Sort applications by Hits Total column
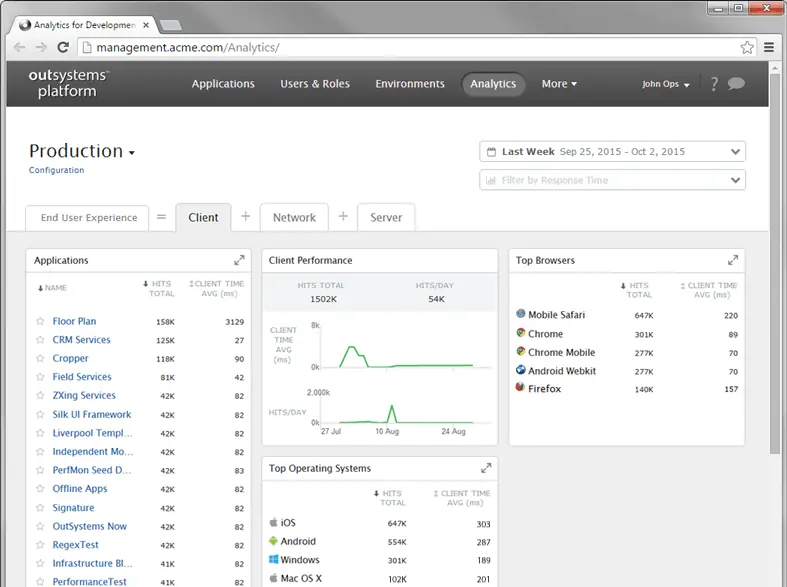This screenshot has height=587, width=787. click(x=159, y=288)
